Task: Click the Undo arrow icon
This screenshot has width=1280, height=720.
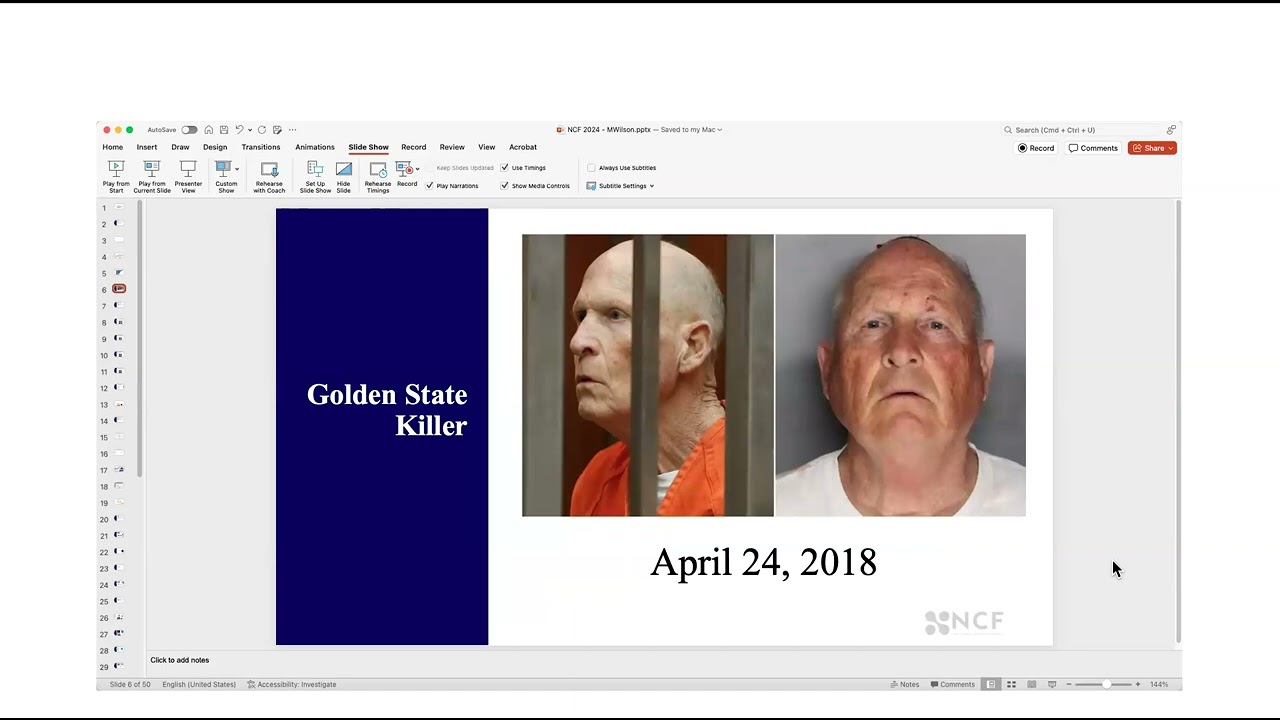Action: point(239,130)
